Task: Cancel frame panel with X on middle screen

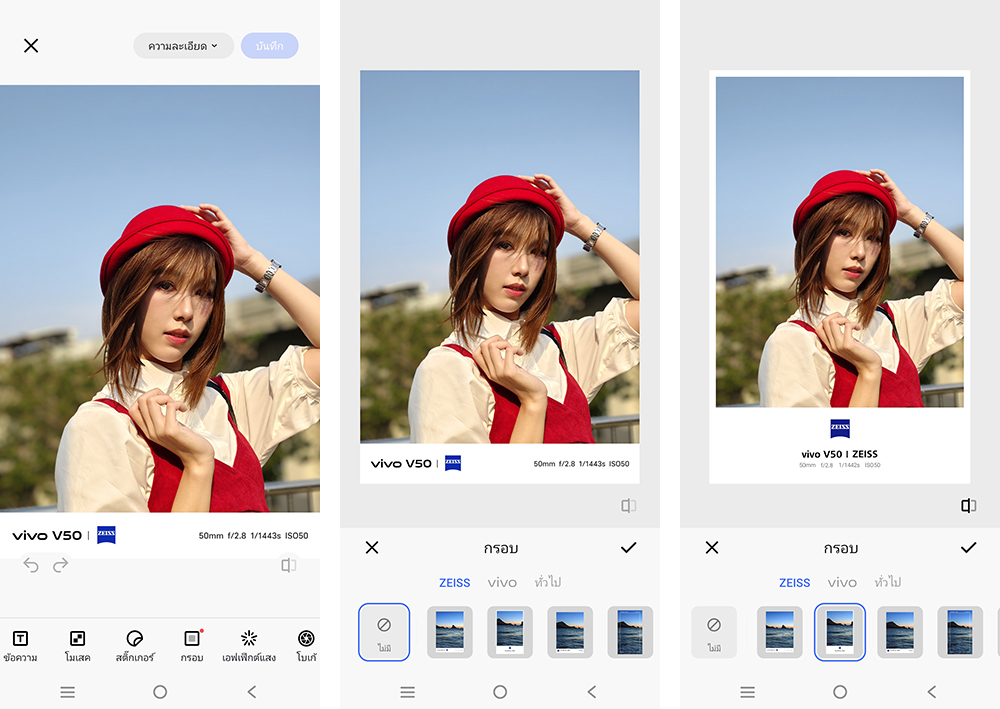Action: click(372, 548)
